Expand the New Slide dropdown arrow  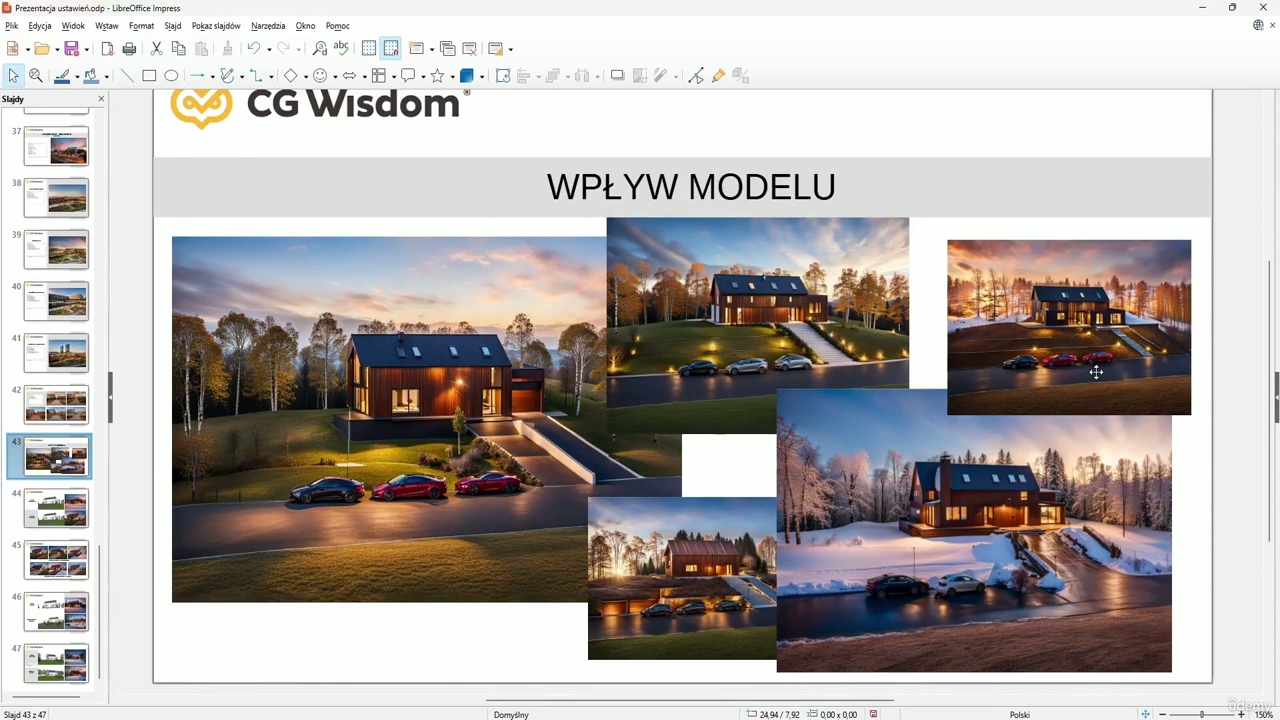(432, 49)
